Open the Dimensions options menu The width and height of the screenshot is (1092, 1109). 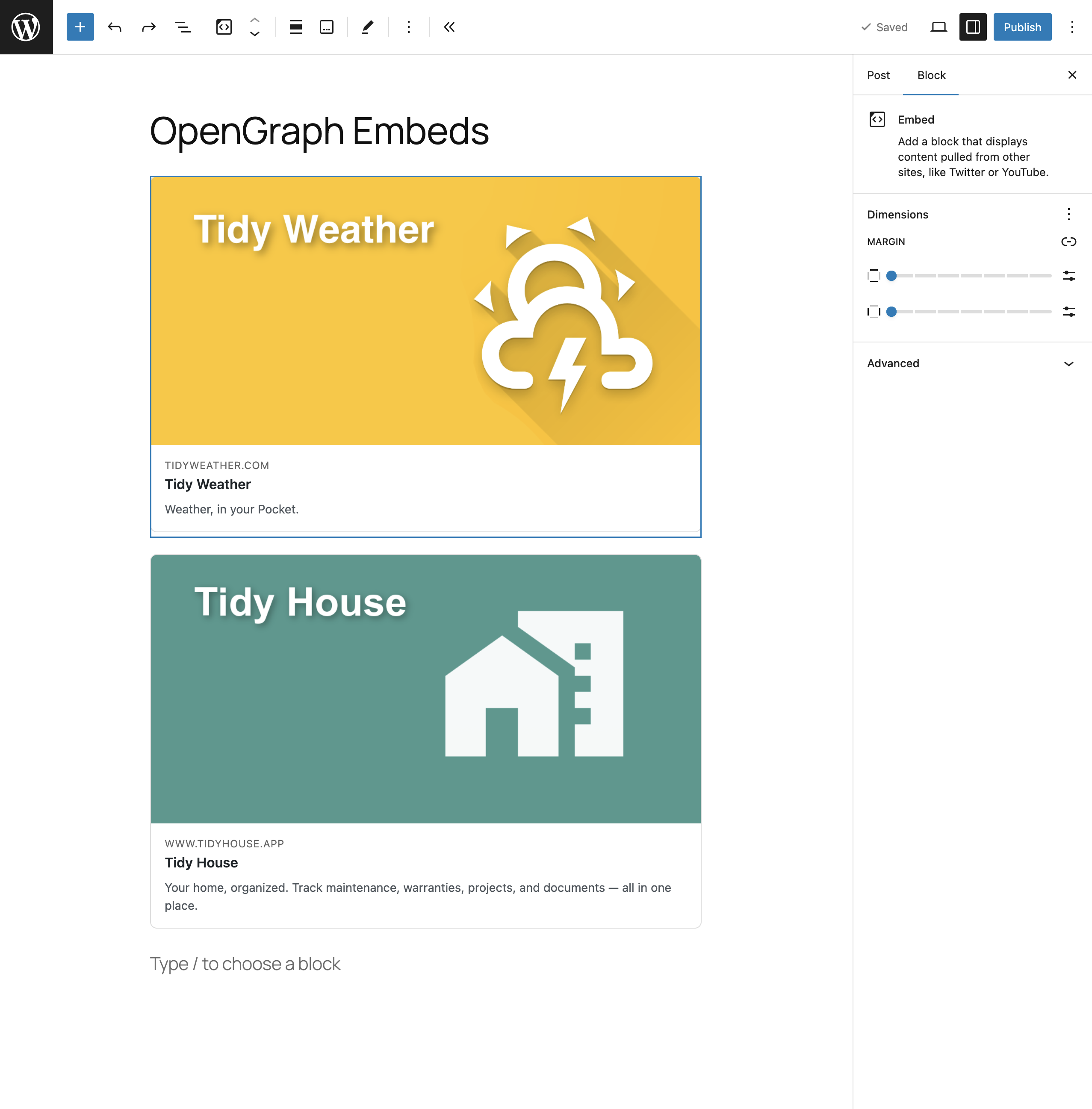click(x=1068, y=215)
